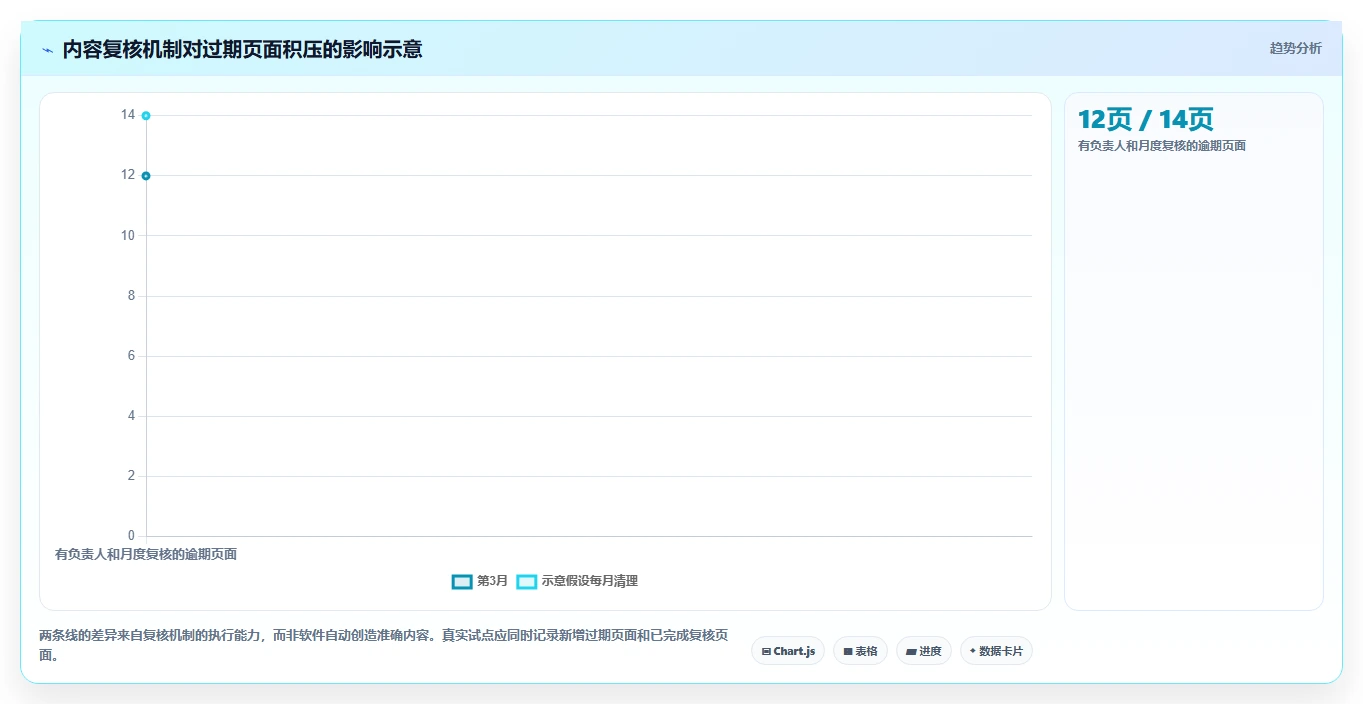This screenshot has width=1363, height=704.
Task: Click the Chart.js tag chip
Action: [788, 651]
